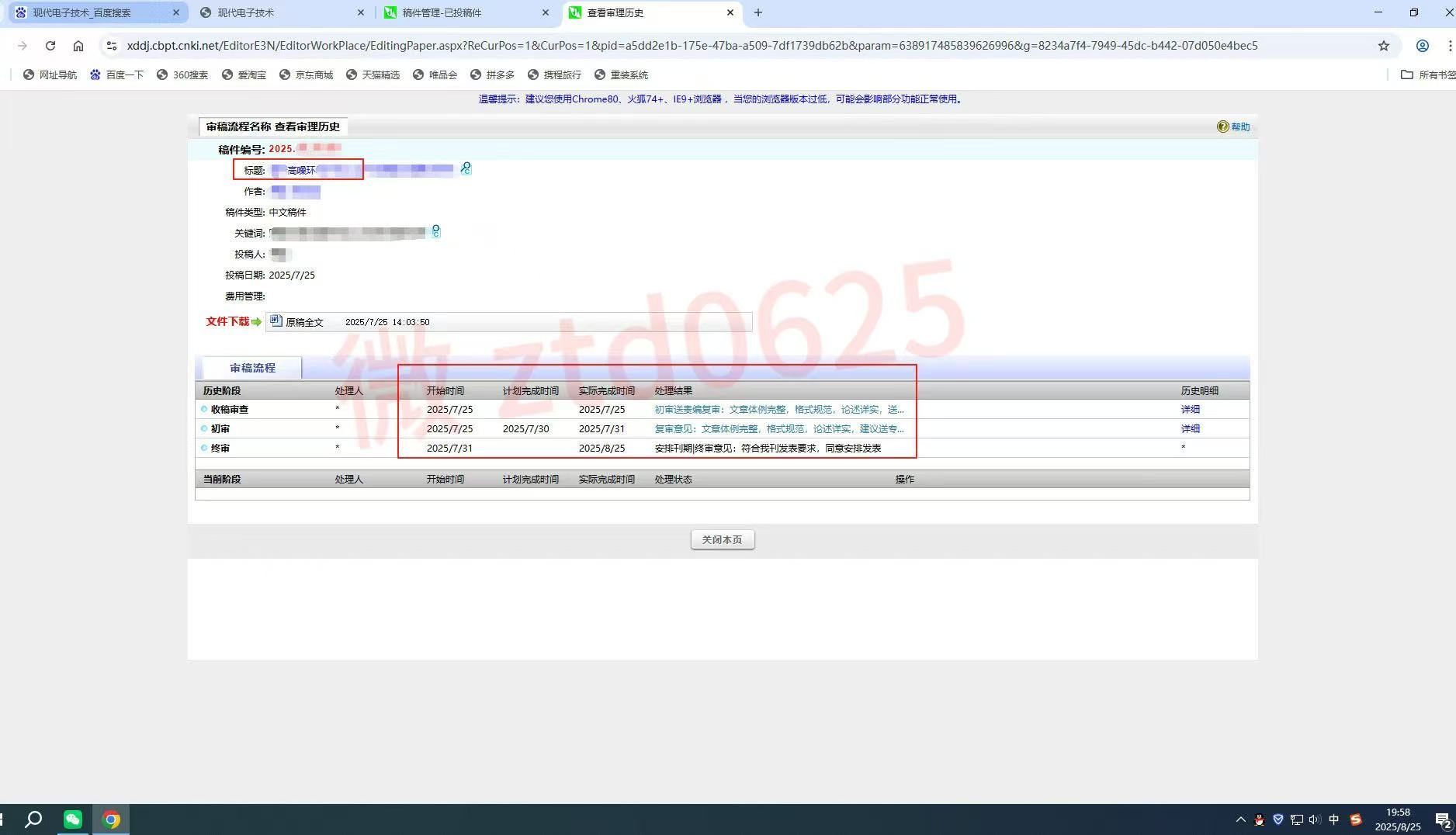Open the 帮助 help icon
This screenshot has width=1456, height=835.
(1222, 126)
